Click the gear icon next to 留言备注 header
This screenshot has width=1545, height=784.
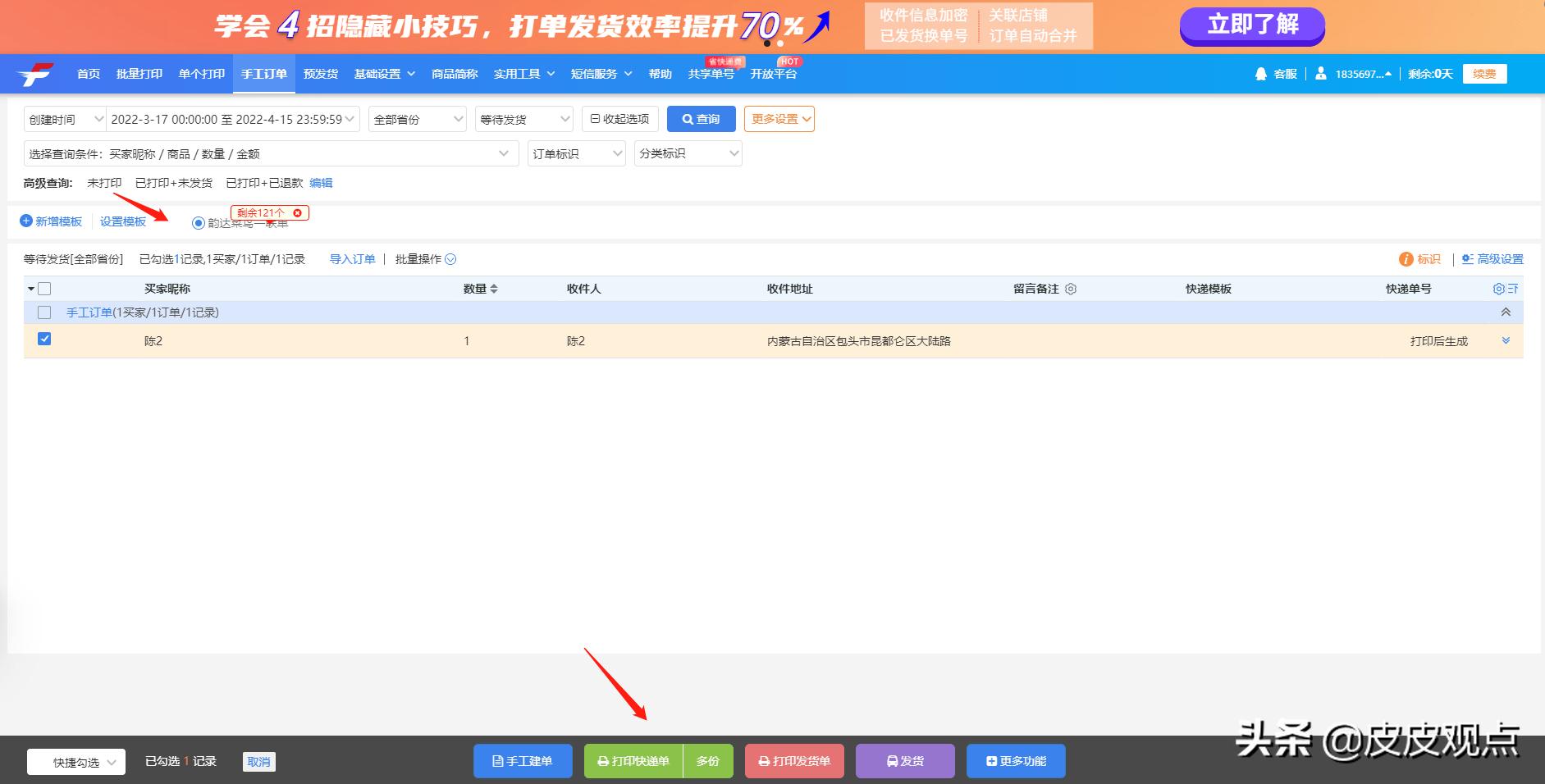1072,289
